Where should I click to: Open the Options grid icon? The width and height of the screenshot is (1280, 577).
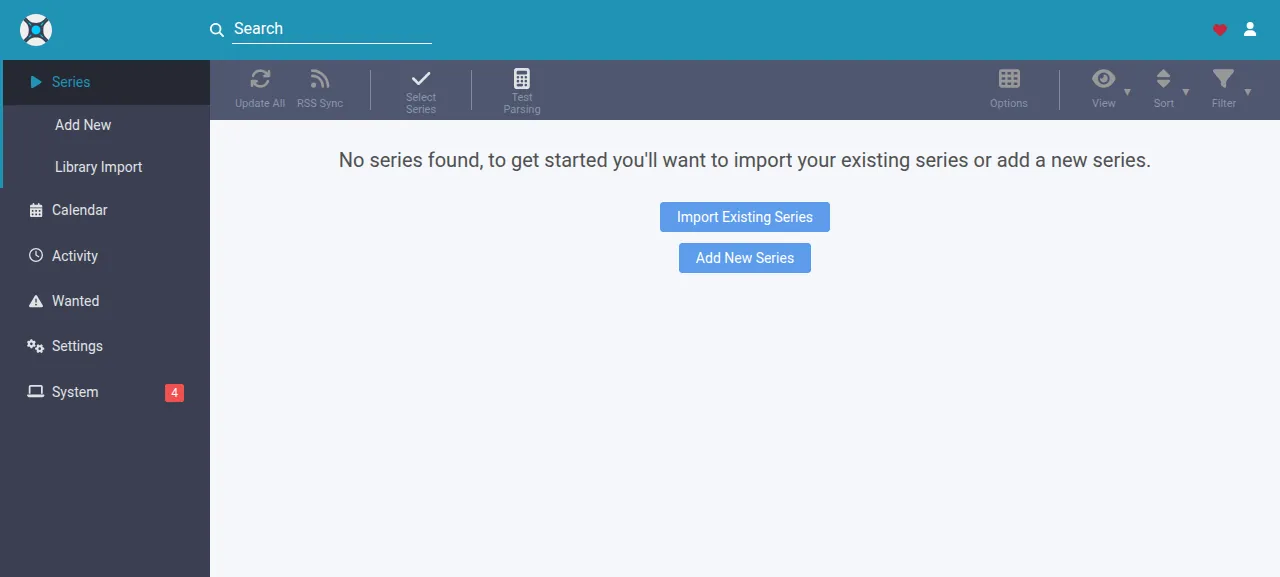[x=1009, y=79]
